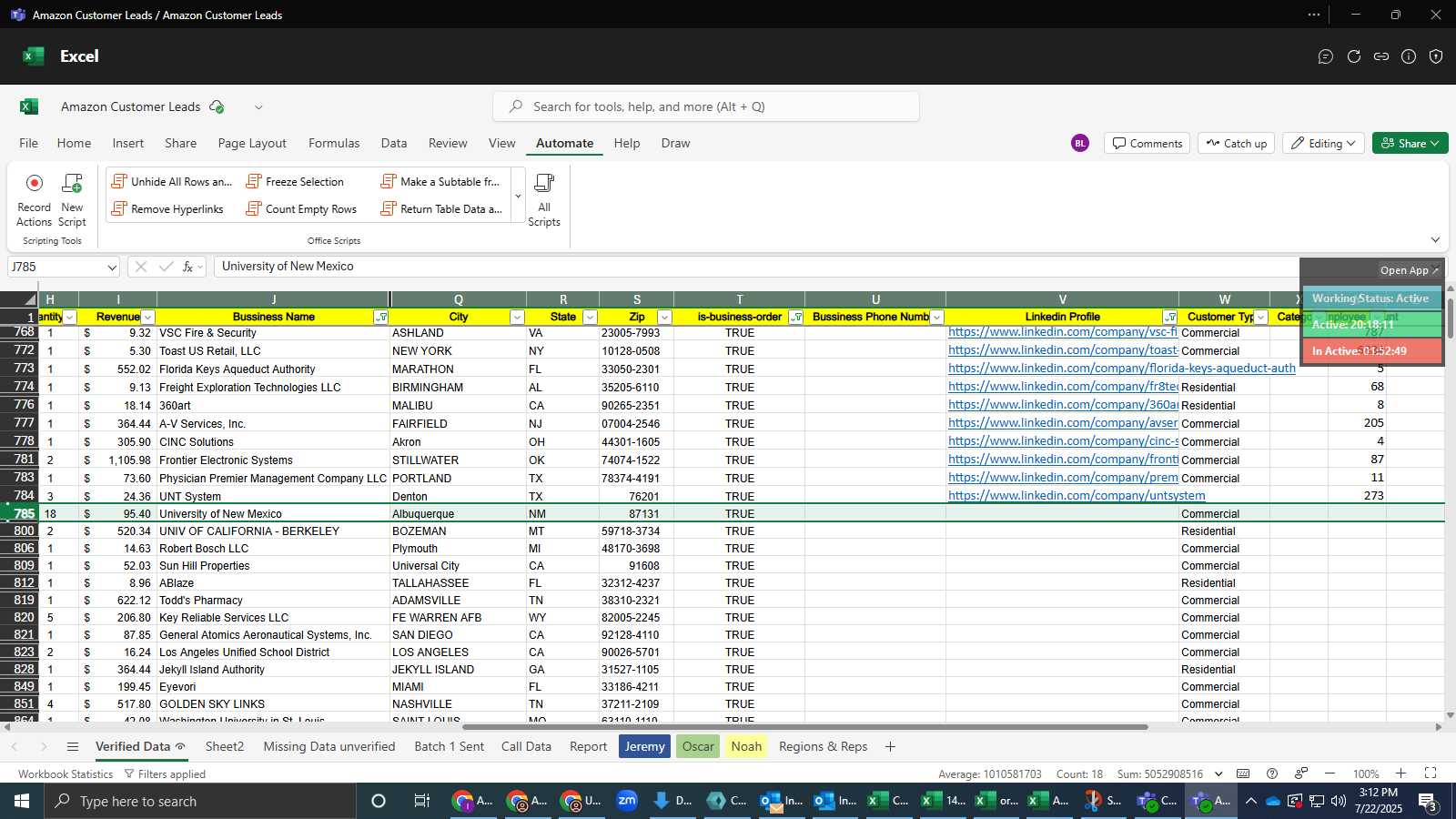Run the Remove Hyperlinks script
Image resolution: width=1456 pixels, height=819 pixels.
(x=167, y=209)
